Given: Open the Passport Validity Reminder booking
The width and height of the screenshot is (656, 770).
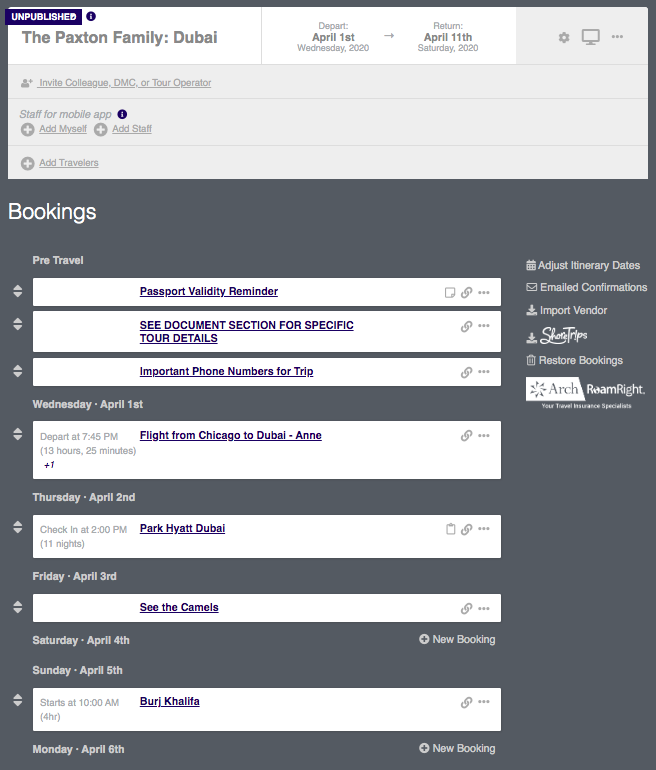Looking at the screenshot, I should coord(209,291).
